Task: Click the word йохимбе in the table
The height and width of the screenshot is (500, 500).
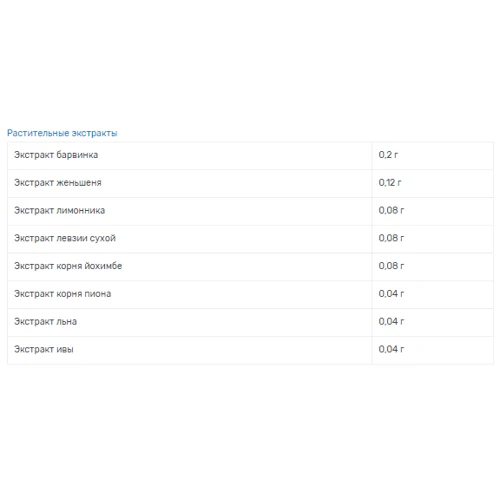Action: (x=103, y=266)
